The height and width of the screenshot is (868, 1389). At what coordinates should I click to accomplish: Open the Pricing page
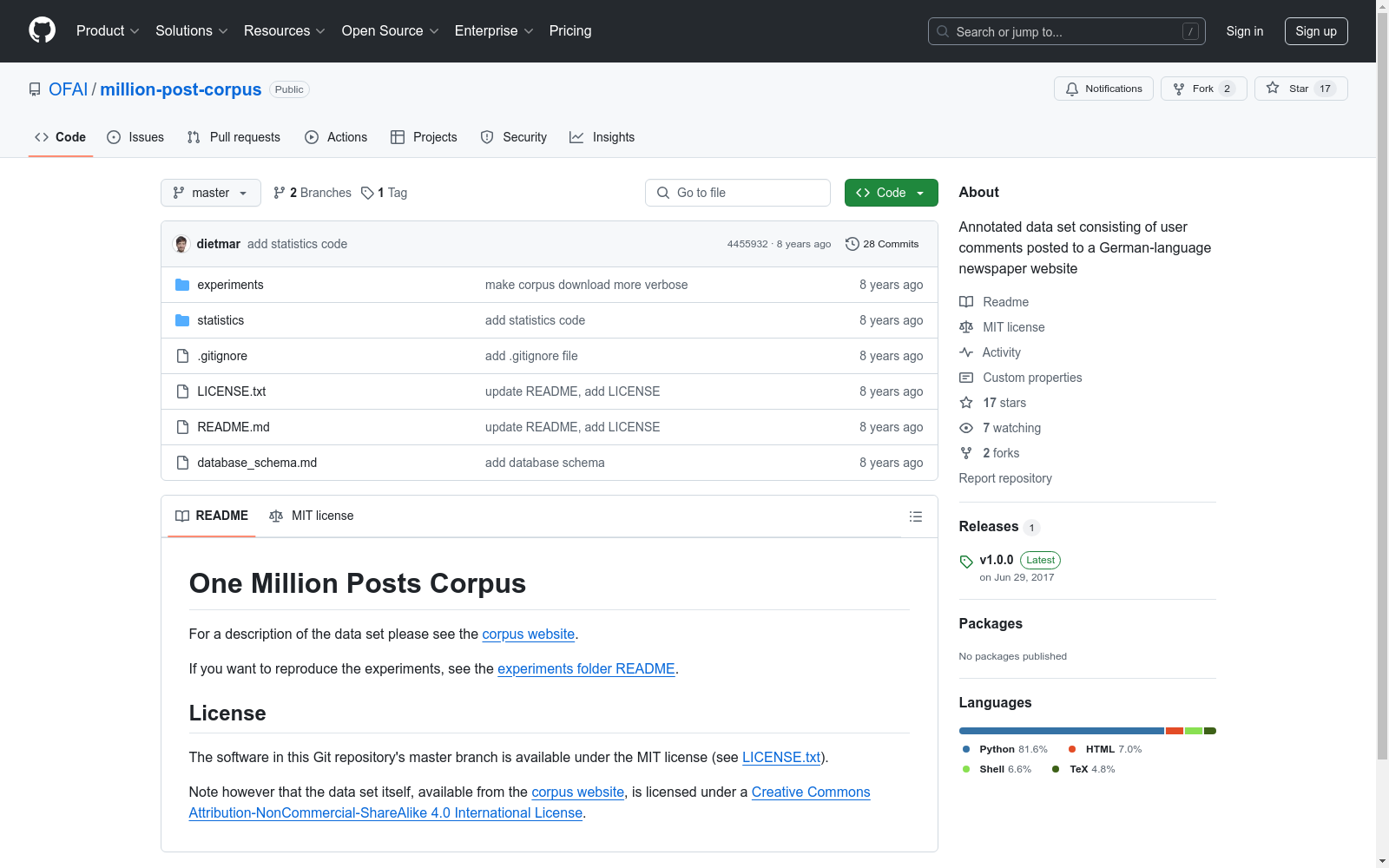point(570,31)
